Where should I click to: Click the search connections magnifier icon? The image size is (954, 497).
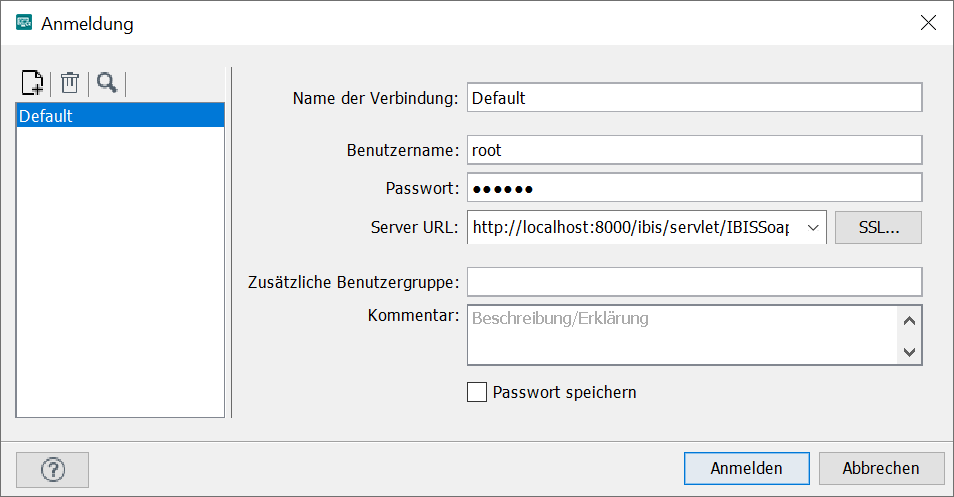pyautogui.click(x=107, y=83)
